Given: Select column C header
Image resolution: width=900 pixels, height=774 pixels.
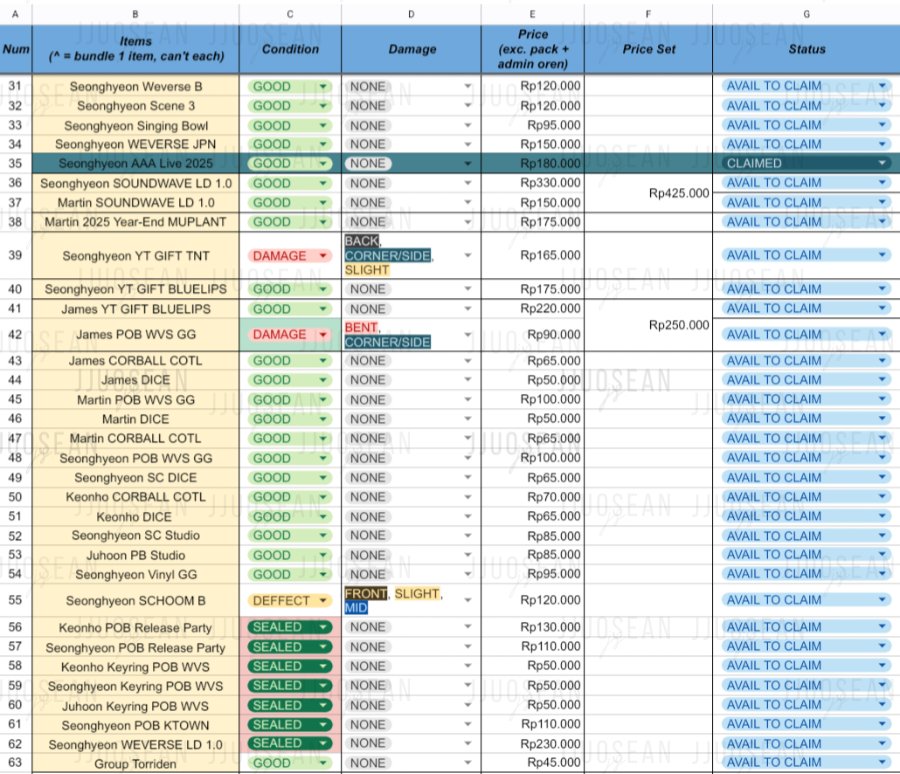Looking at the screenshot, I should pyautogui.click(x=290, y=14).
